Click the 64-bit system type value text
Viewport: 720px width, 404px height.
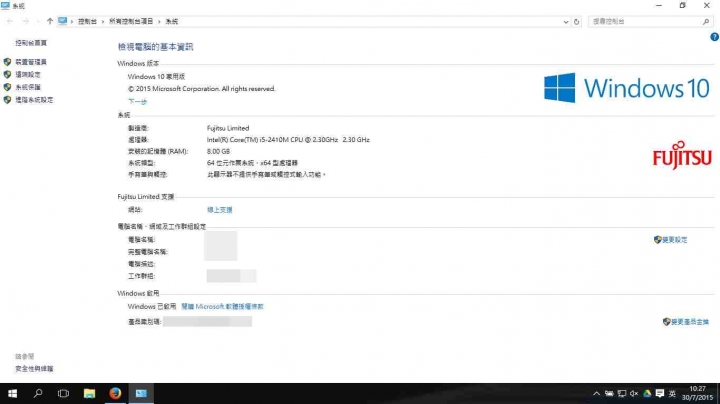[x=252, y=163]
